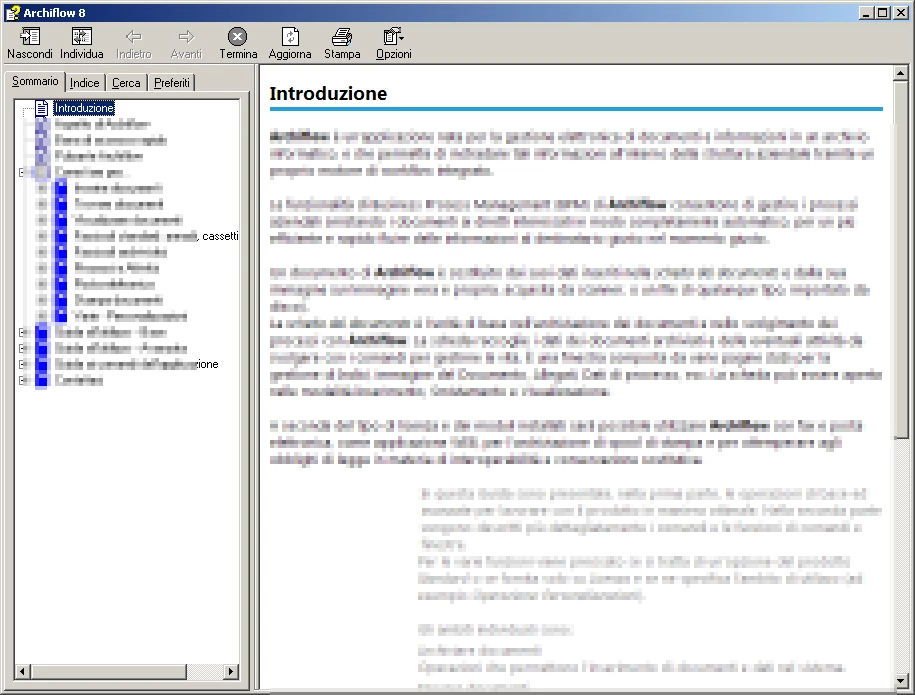The width and height of the screenshot is (915, 695).
Task: Select the Individua toolbar button
Action: (x=82, y=43)
